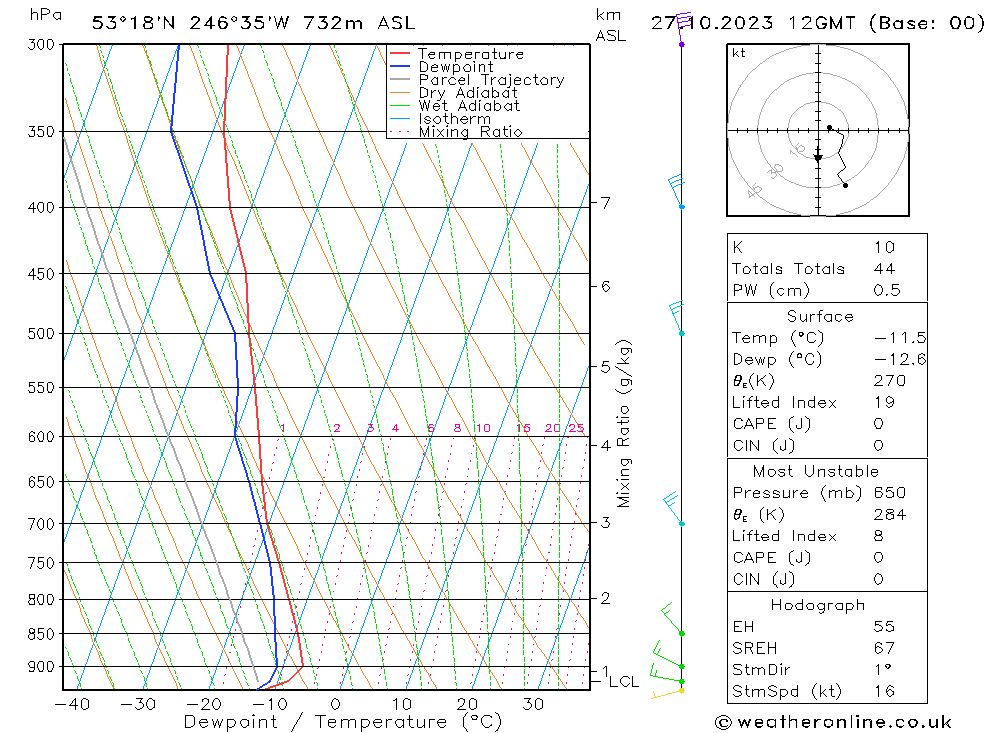Click the 20 temperature axis tick

(467, 704)
